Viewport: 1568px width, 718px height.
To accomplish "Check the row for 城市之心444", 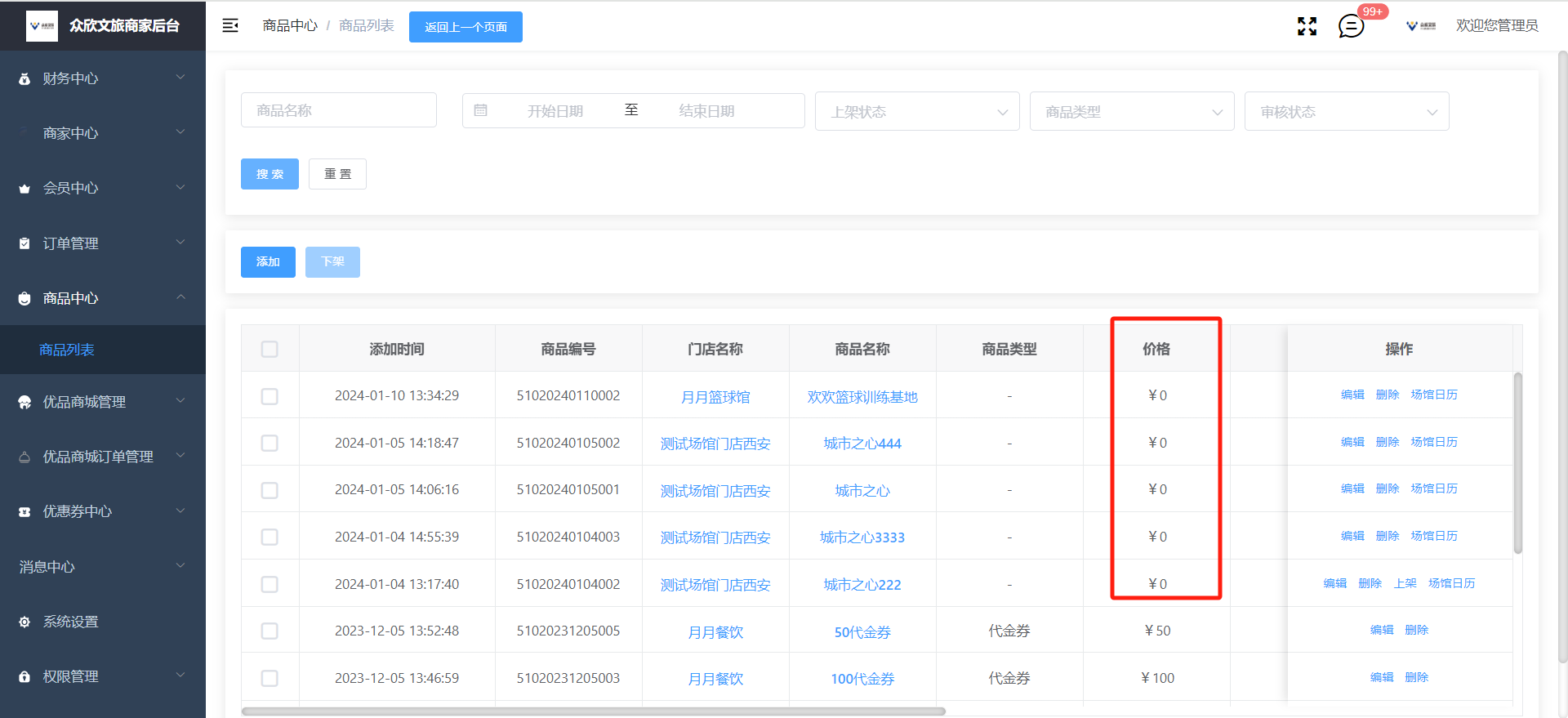I will point(269,443).
